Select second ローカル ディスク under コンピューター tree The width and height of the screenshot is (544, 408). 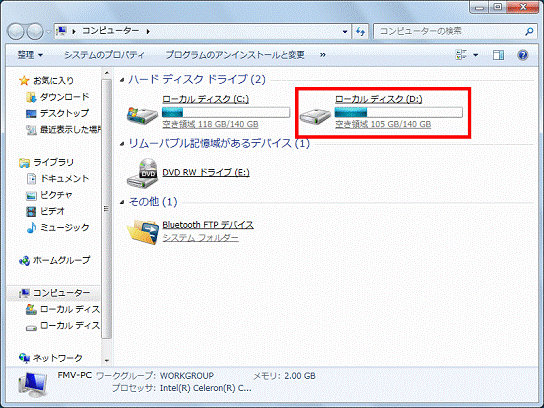(70, 325)
